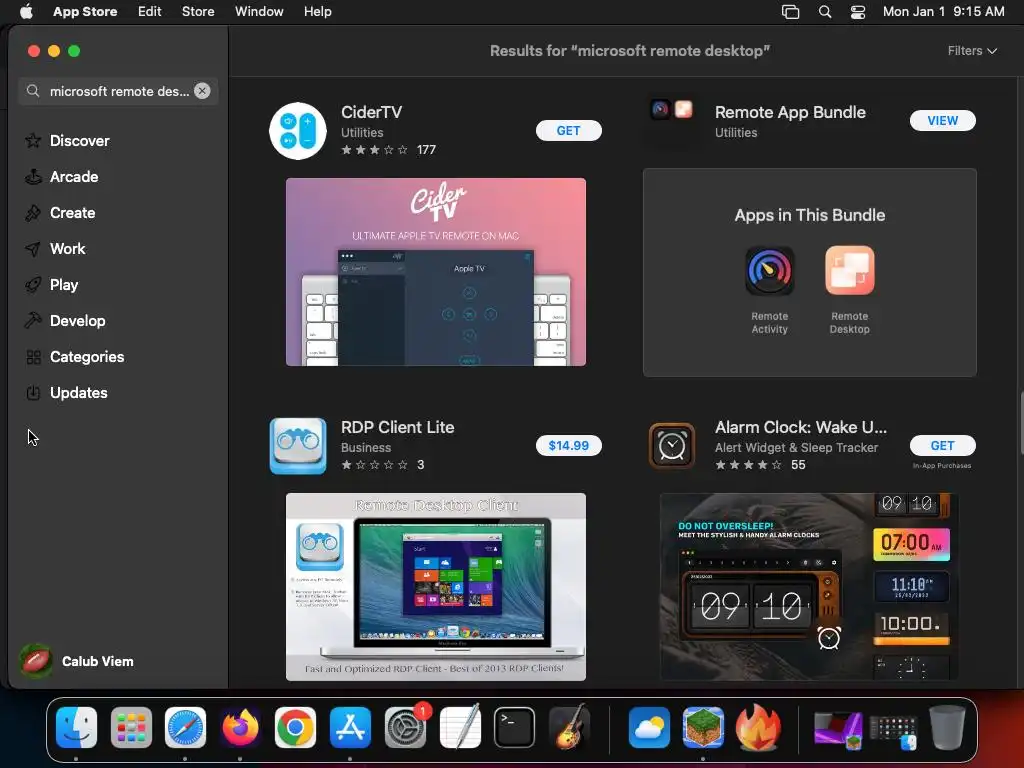Select the Remote Activity bundle app icon
This screenshot has width=1024, height=768.
tap(769, 270)
